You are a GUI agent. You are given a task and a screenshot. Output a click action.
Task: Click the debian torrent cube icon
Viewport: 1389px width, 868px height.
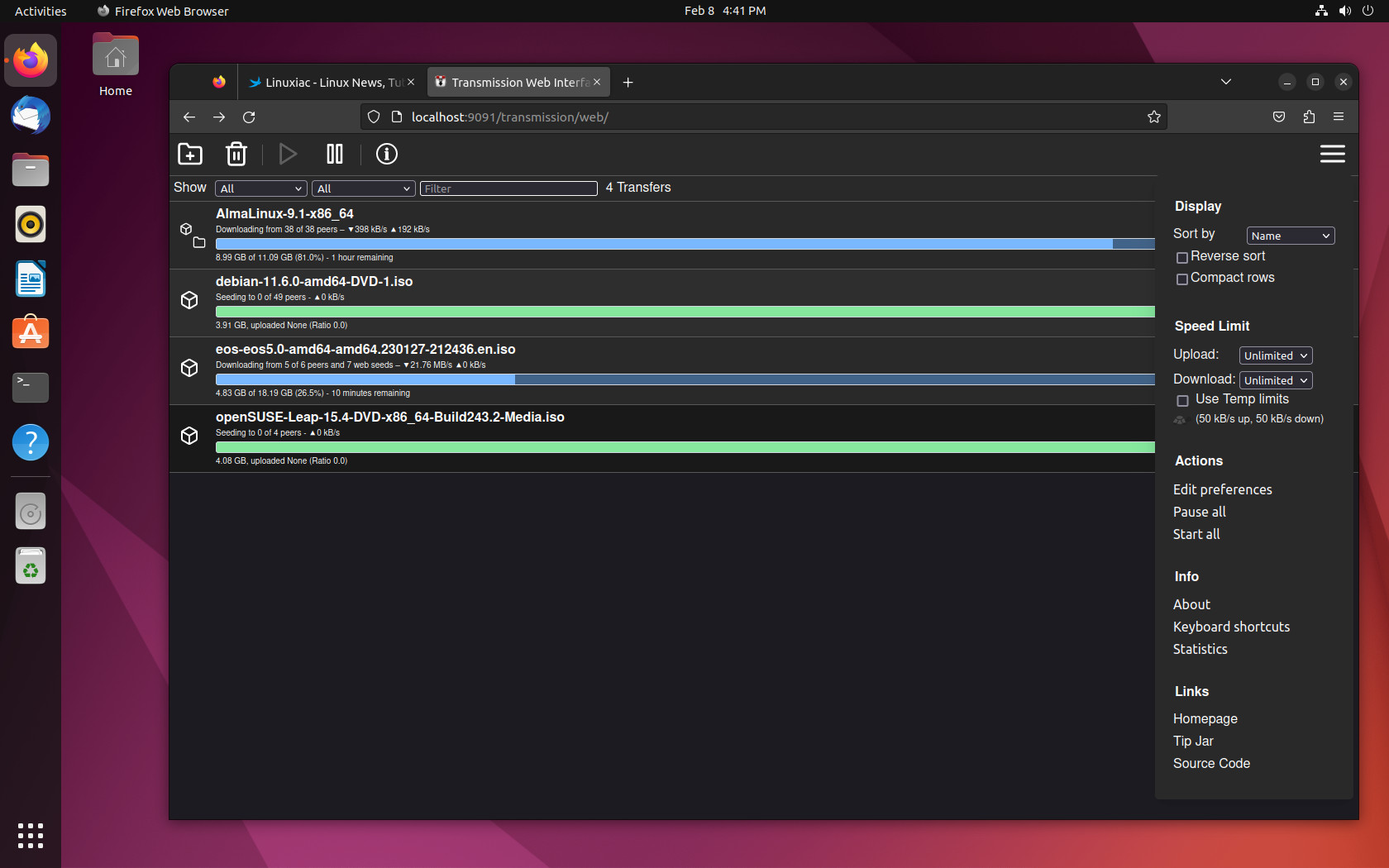(x=189, y=300)
